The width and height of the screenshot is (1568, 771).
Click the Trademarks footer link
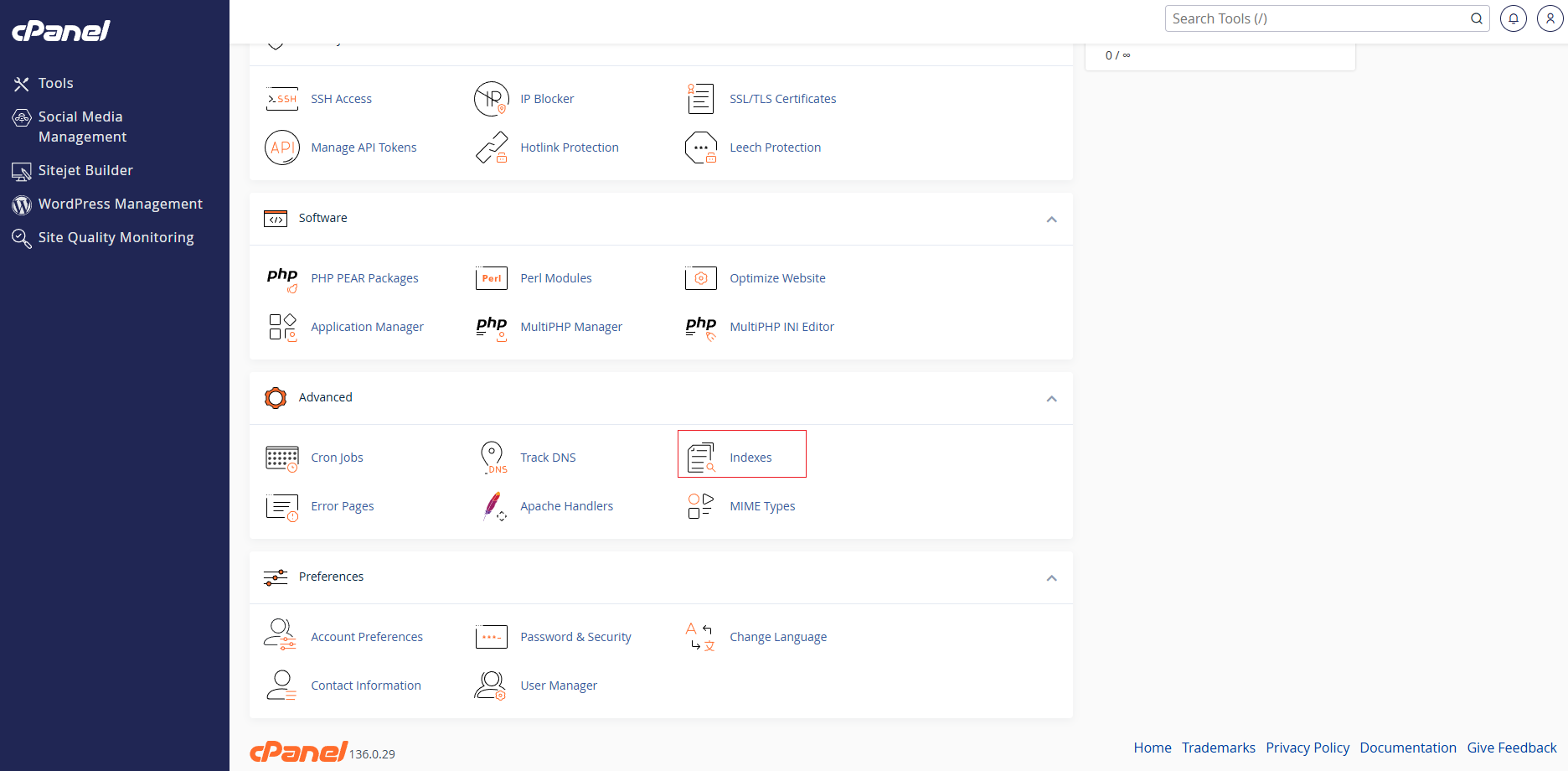click(x=1219, y=748)
